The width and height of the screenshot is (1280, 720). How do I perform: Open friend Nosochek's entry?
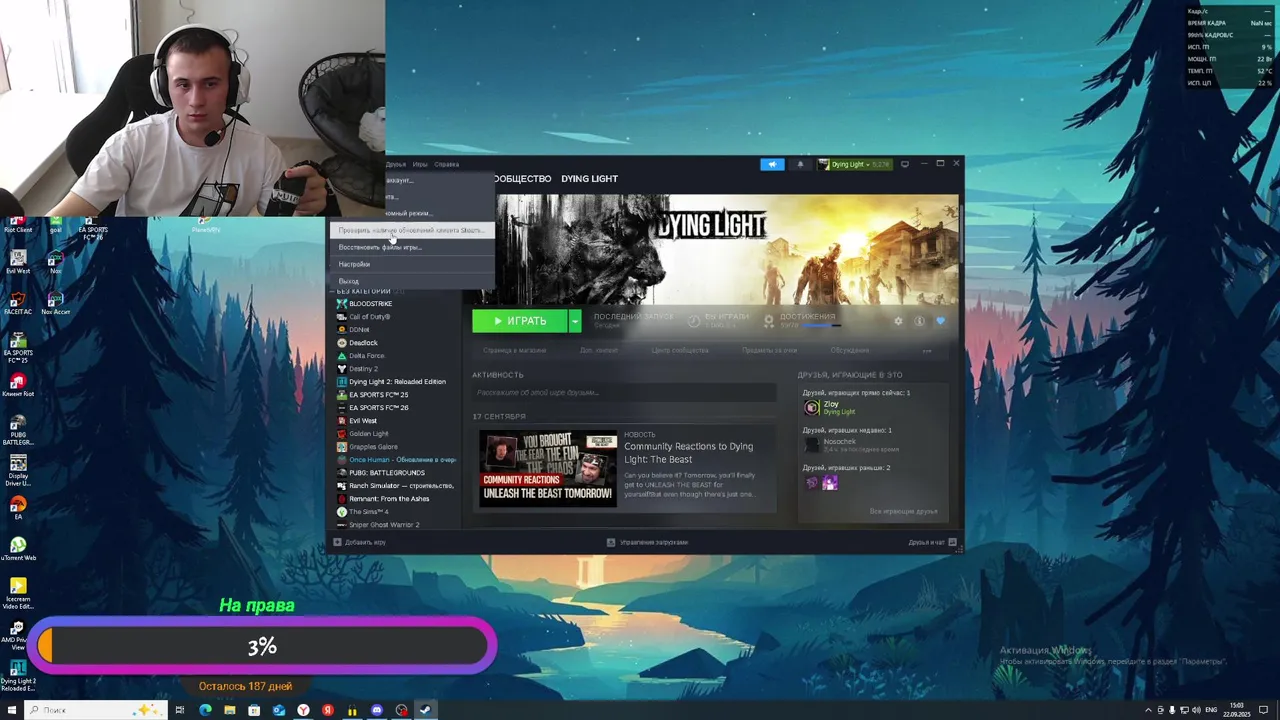click(838, 445)
